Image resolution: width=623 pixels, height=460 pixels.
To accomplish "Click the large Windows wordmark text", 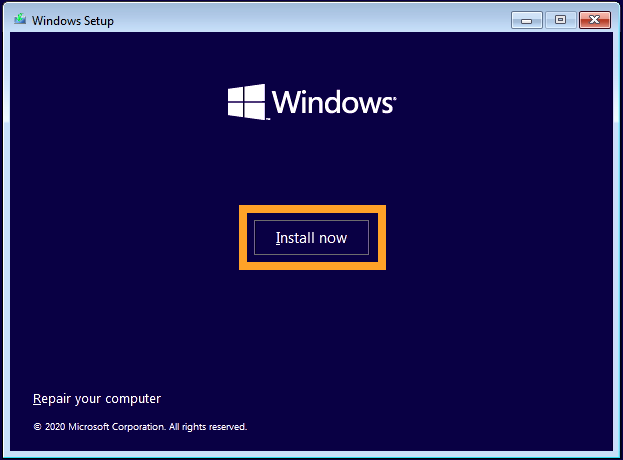I will point(331,103).
